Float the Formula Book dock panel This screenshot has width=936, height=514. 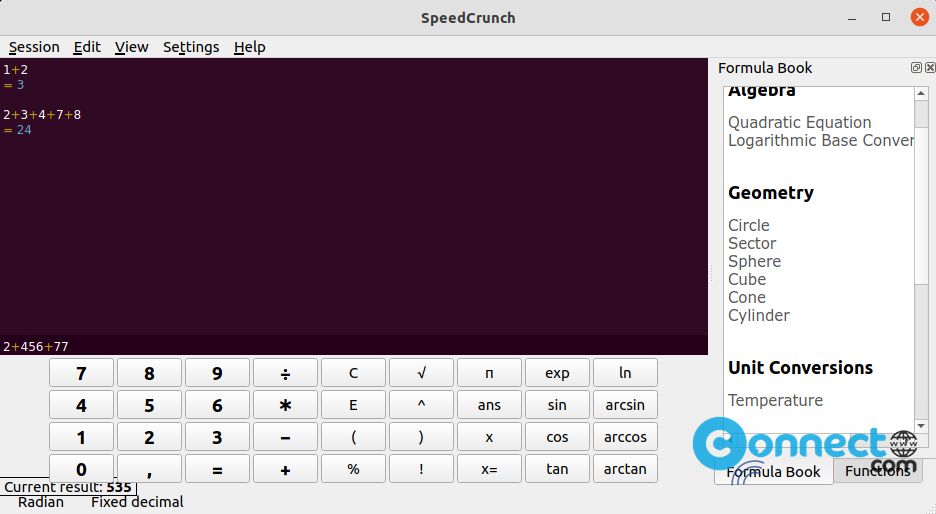click(916, 67)
